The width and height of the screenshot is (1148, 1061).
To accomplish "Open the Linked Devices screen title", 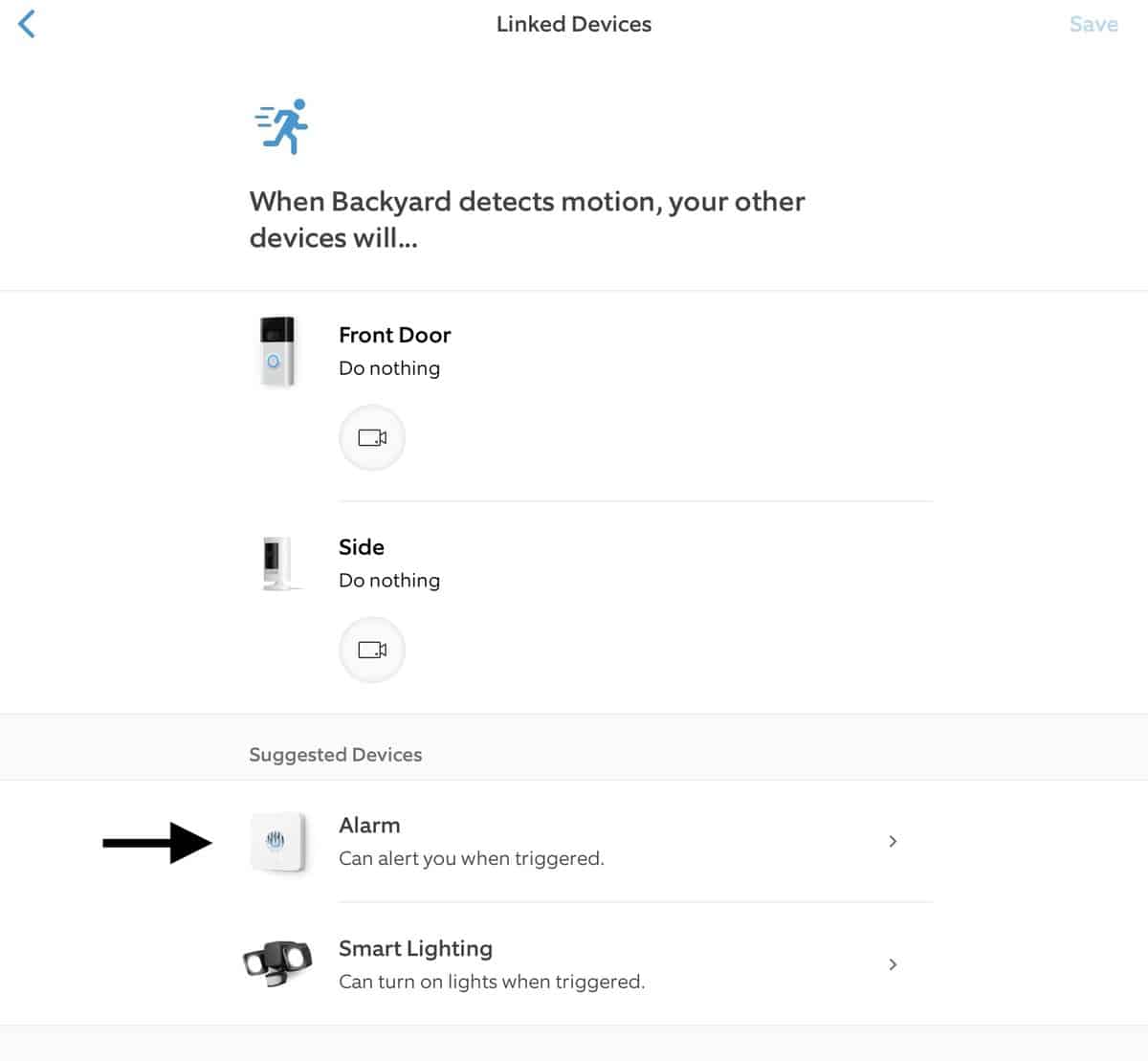I will 574,24.
